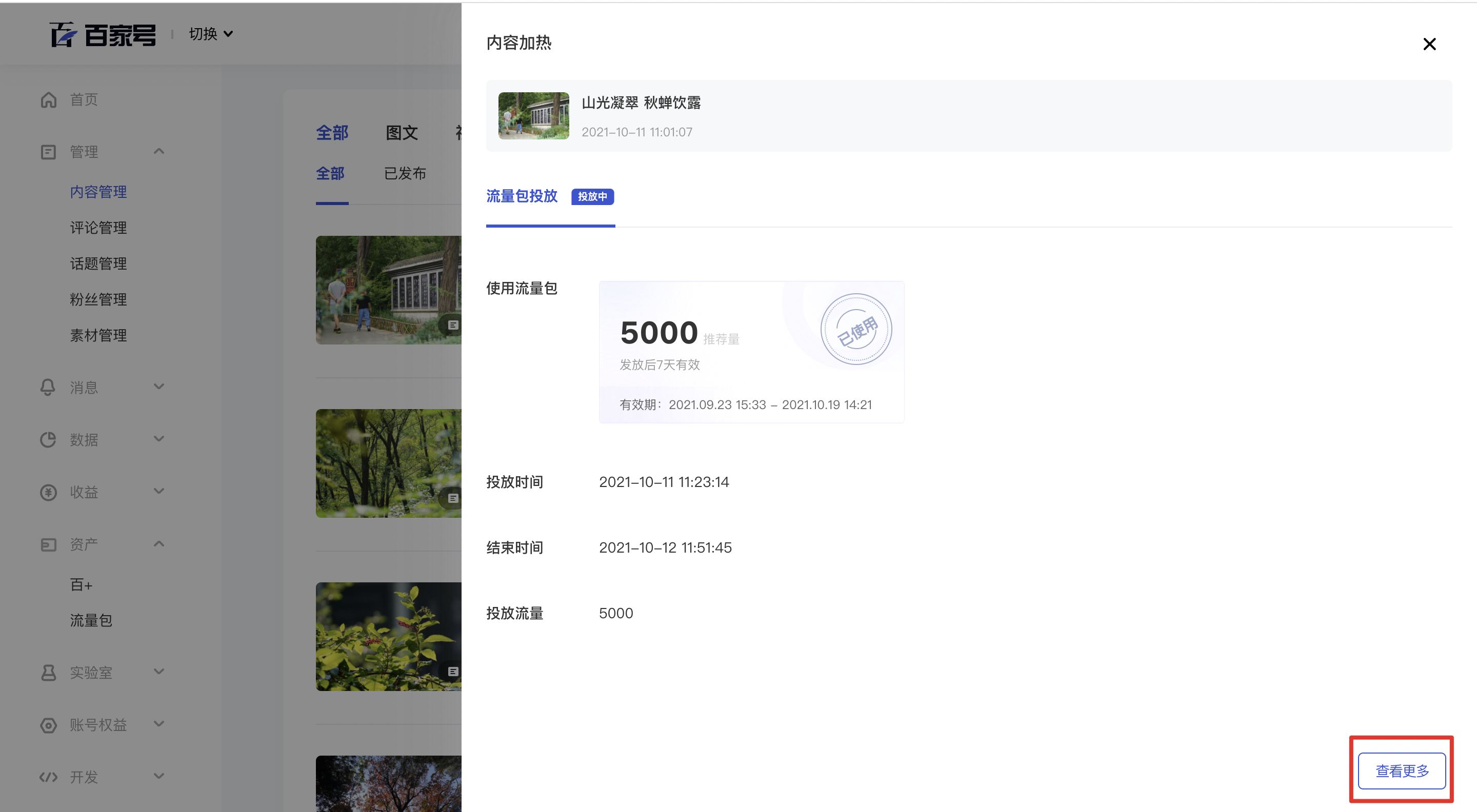Image resolution: width=1477 pixels, height=812 pixels.
Task: Click the article title 山光凝翠 秋蝉饮露
Action: (x=641, y=103)
